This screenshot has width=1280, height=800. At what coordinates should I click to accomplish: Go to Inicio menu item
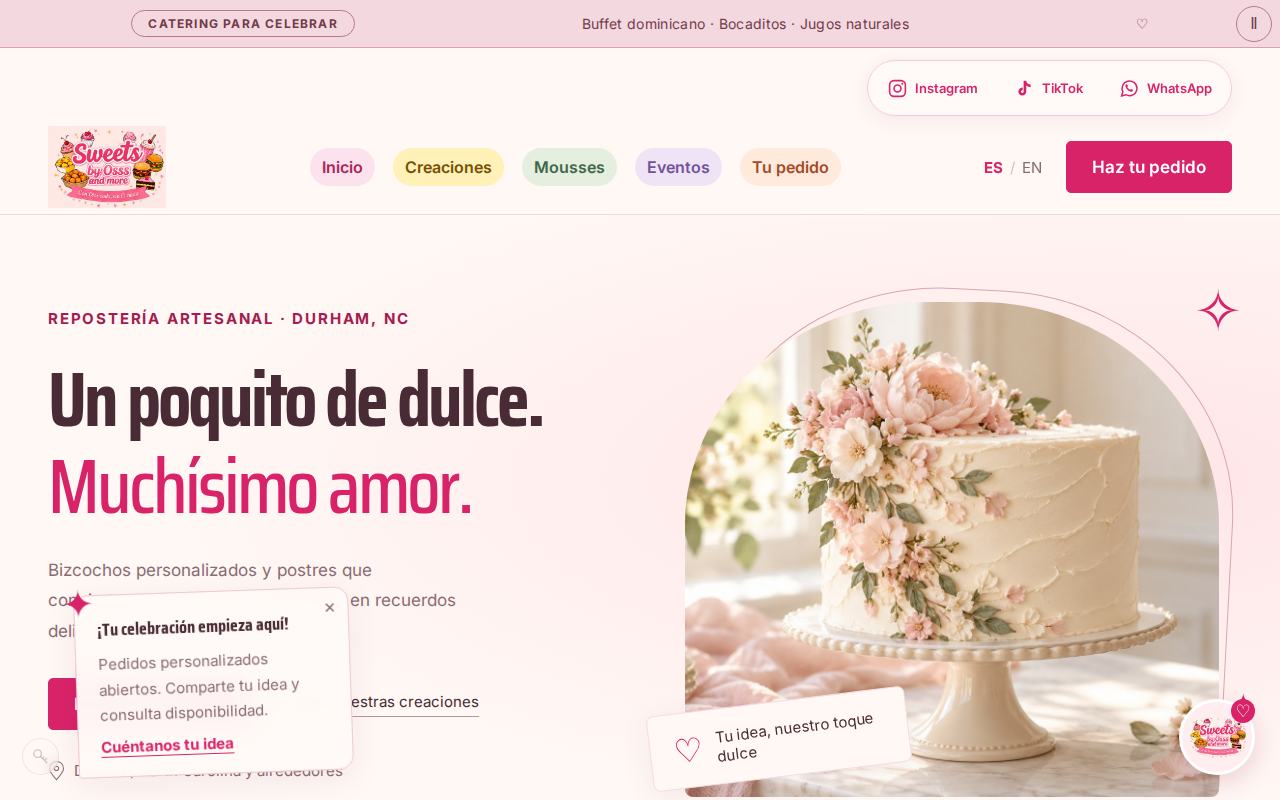click(x=342, y=167)
